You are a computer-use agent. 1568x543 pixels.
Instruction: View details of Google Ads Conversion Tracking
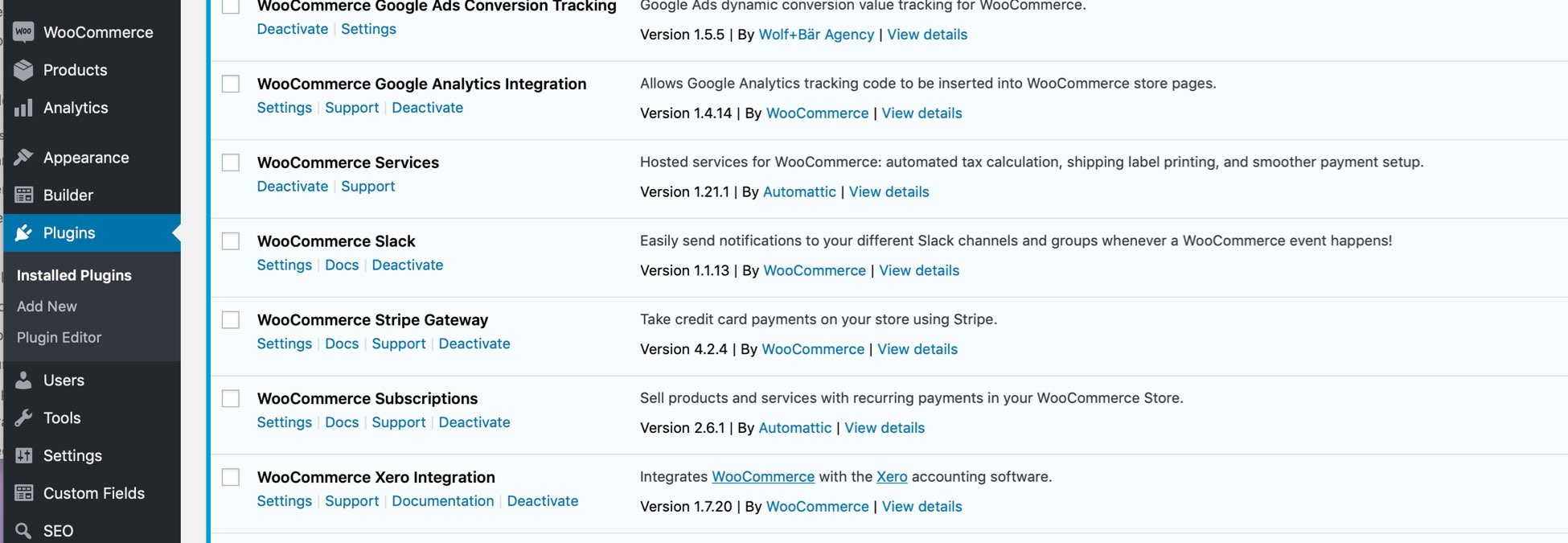point(927,35)
